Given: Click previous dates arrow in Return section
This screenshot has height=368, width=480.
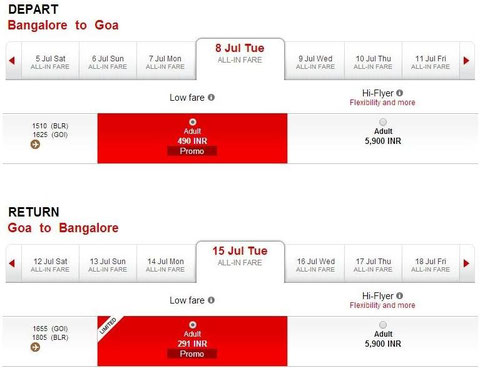Looking at the screenshot, I should coord(12,263).
